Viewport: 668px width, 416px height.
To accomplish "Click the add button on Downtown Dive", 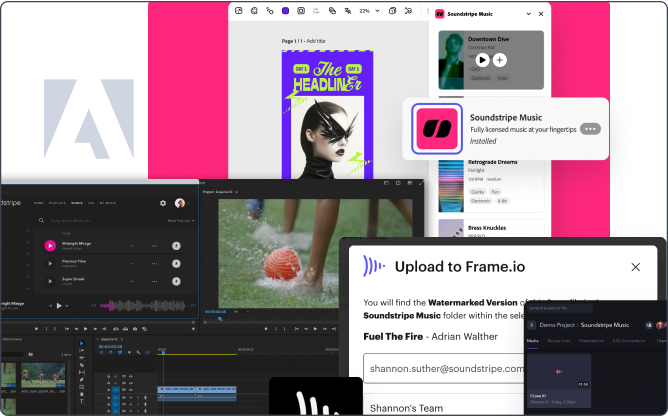I will tap(500, 60).
